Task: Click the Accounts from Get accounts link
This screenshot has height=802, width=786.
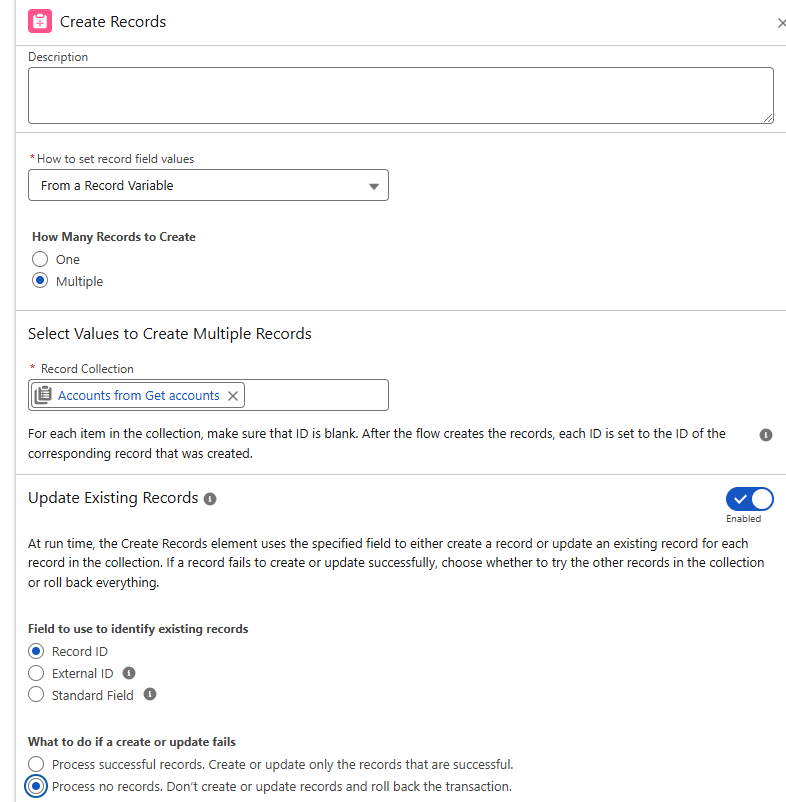Action: pyautogui.click(x=139, y=395)
